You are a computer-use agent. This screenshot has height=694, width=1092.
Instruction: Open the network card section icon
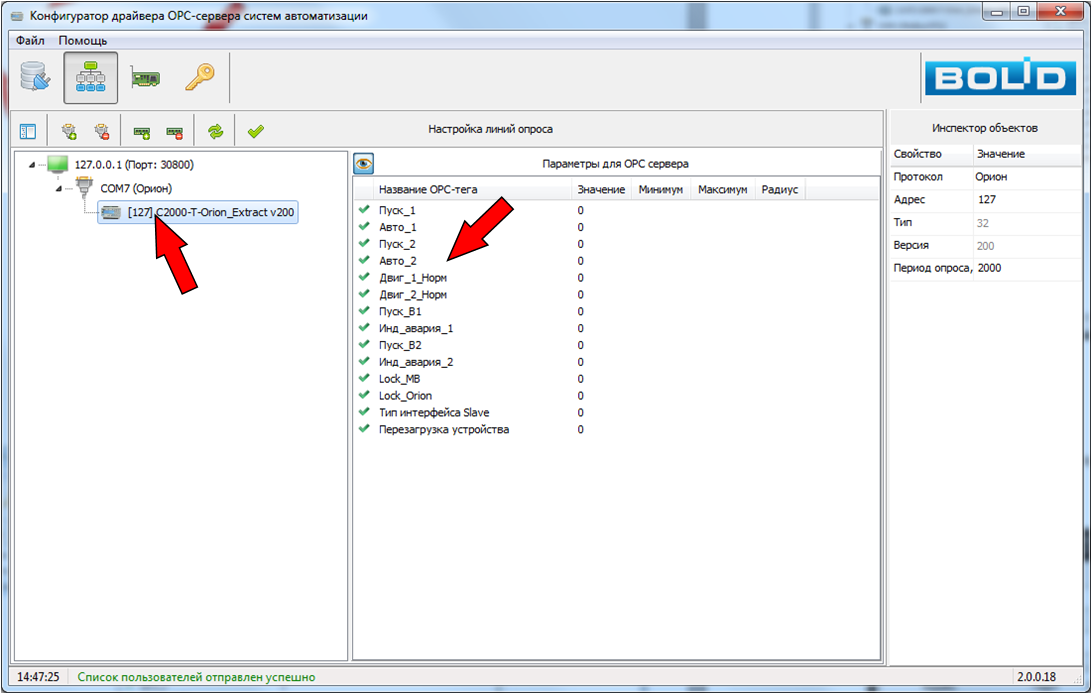click(145, 79)
